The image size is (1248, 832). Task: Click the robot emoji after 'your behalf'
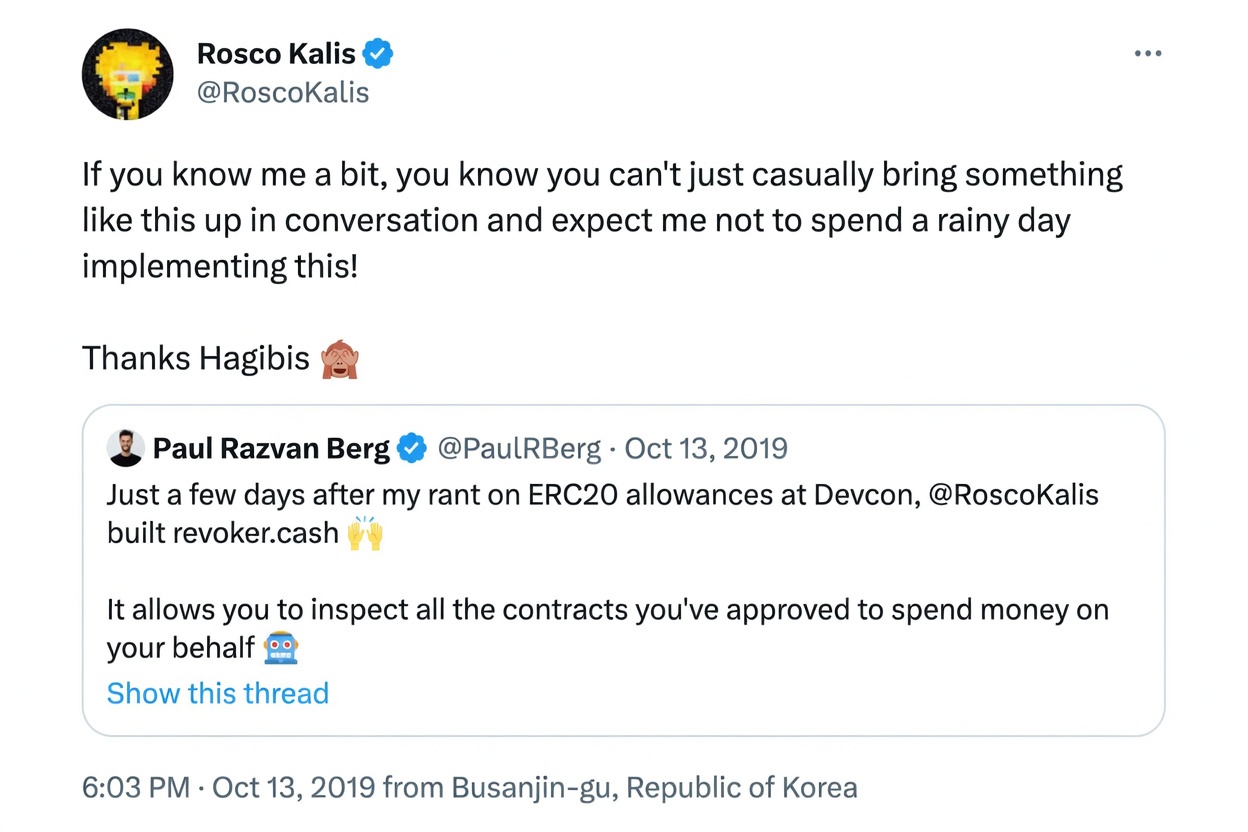pyautogui.click(x=278, y=647)
